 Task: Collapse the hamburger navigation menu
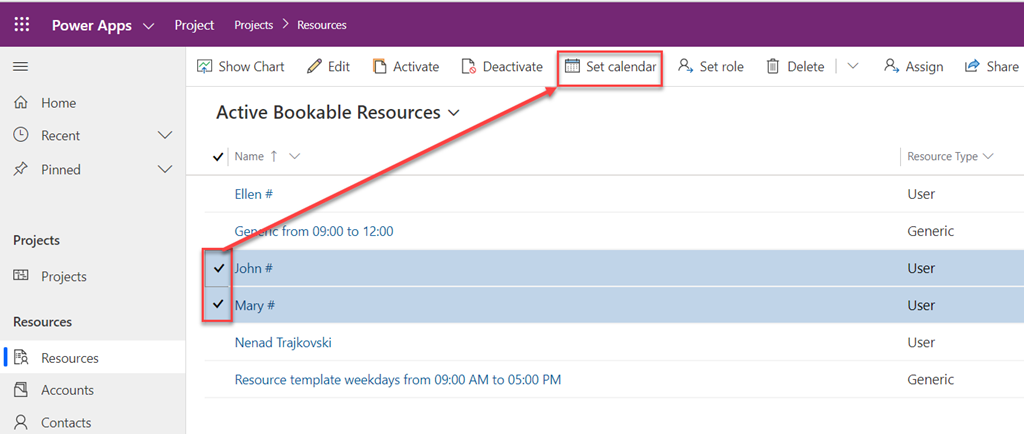tap(20, 66)
